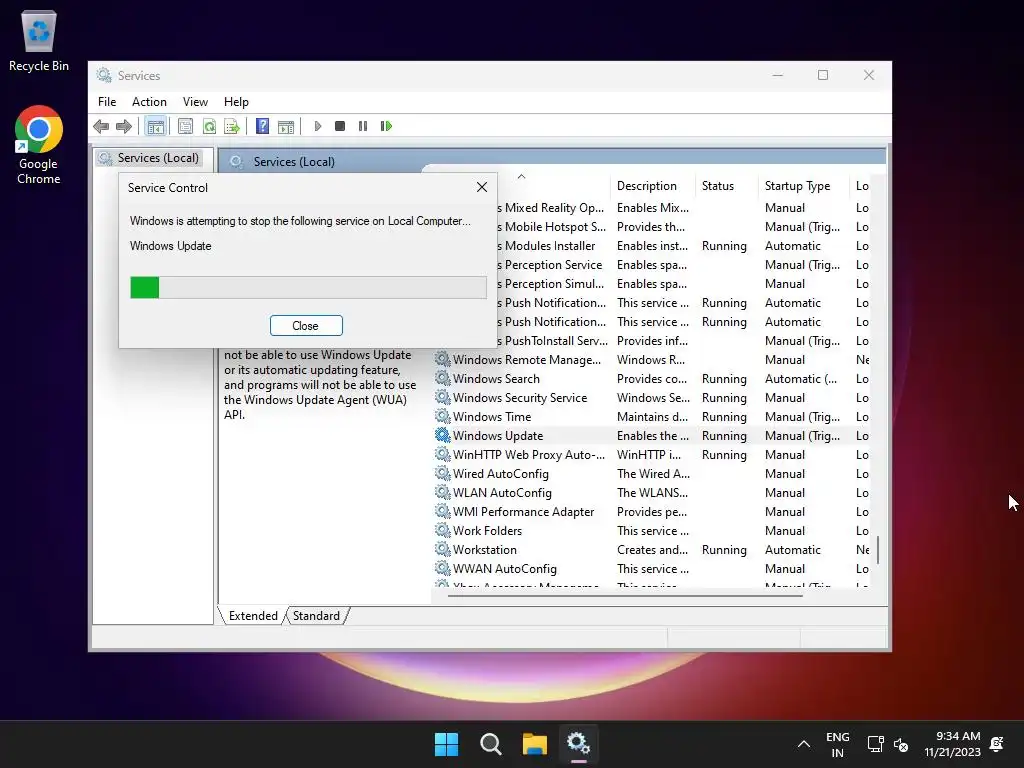Click 'The Wired A...' description cell

(x=653, y=473)
